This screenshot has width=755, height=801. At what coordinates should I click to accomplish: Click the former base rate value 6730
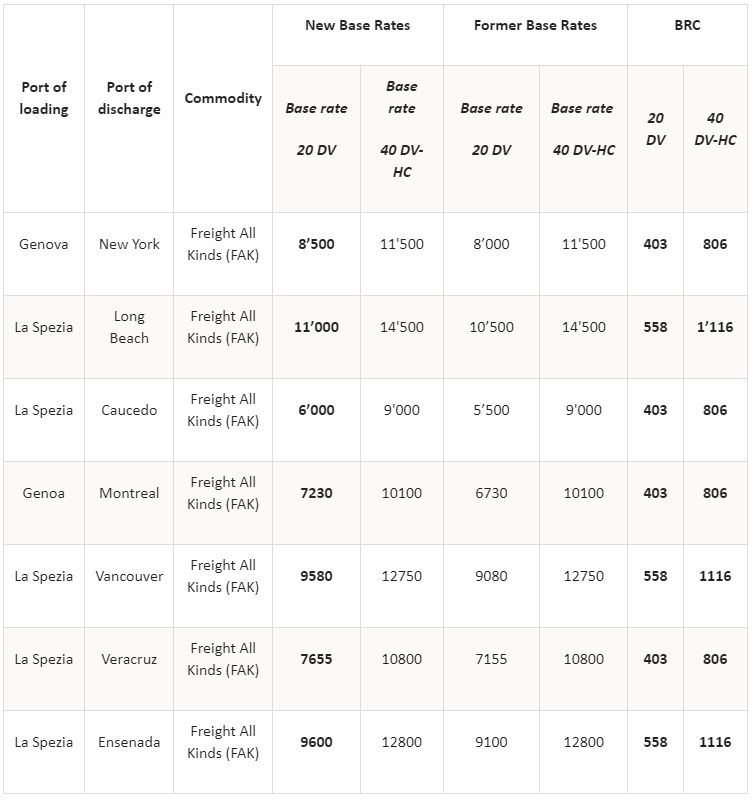[x=491, y=493]
